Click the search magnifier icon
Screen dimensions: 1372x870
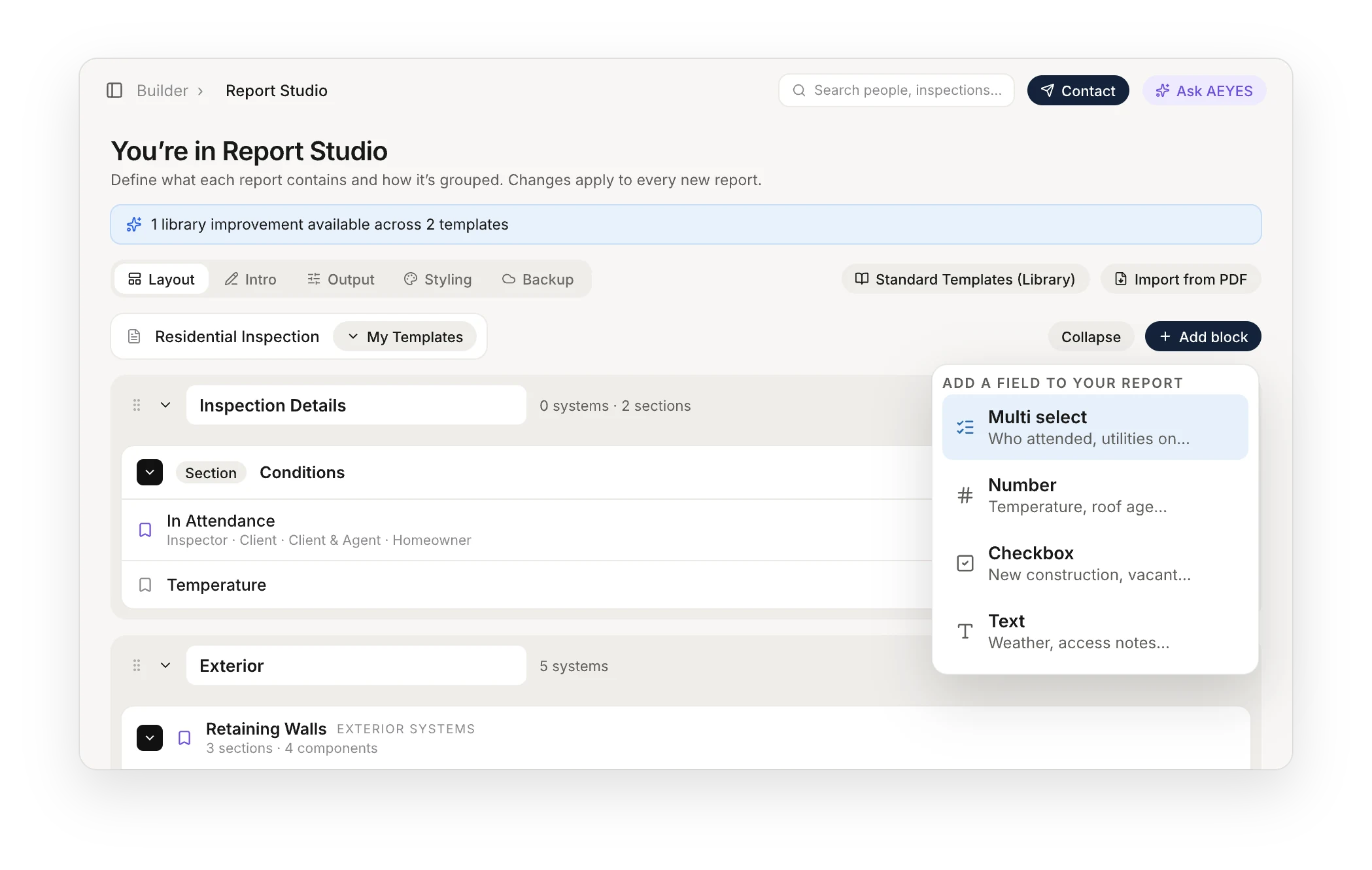coord(799,90)
